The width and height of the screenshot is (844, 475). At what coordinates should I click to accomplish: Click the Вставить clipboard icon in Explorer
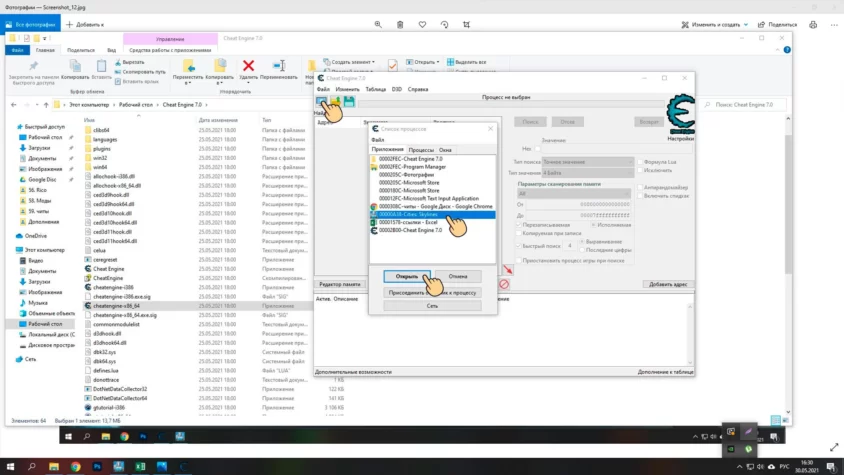[x=101, y=66]
